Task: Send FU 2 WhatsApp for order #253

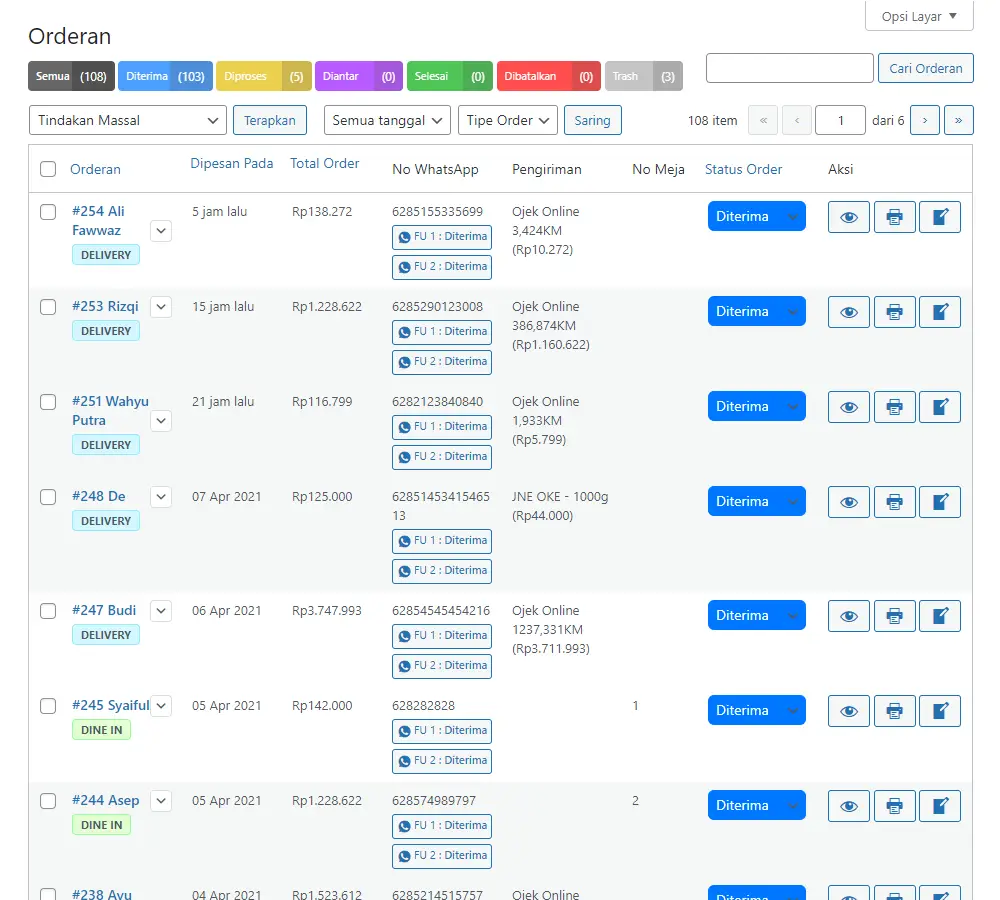Action: pos(442,362)
